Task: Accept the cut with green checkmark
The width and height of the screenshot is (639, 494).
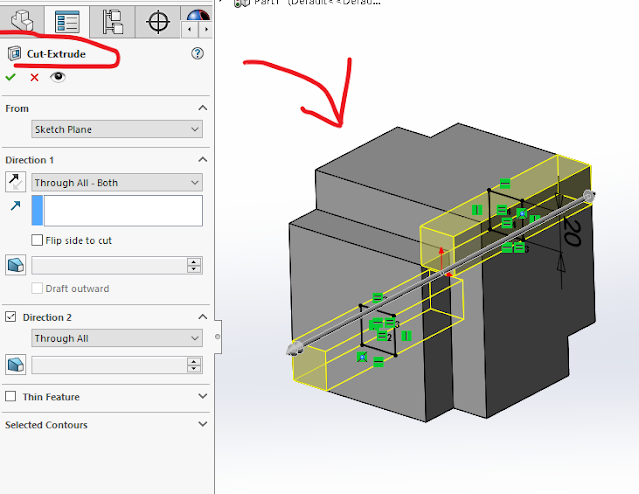Action: point(11,77)
